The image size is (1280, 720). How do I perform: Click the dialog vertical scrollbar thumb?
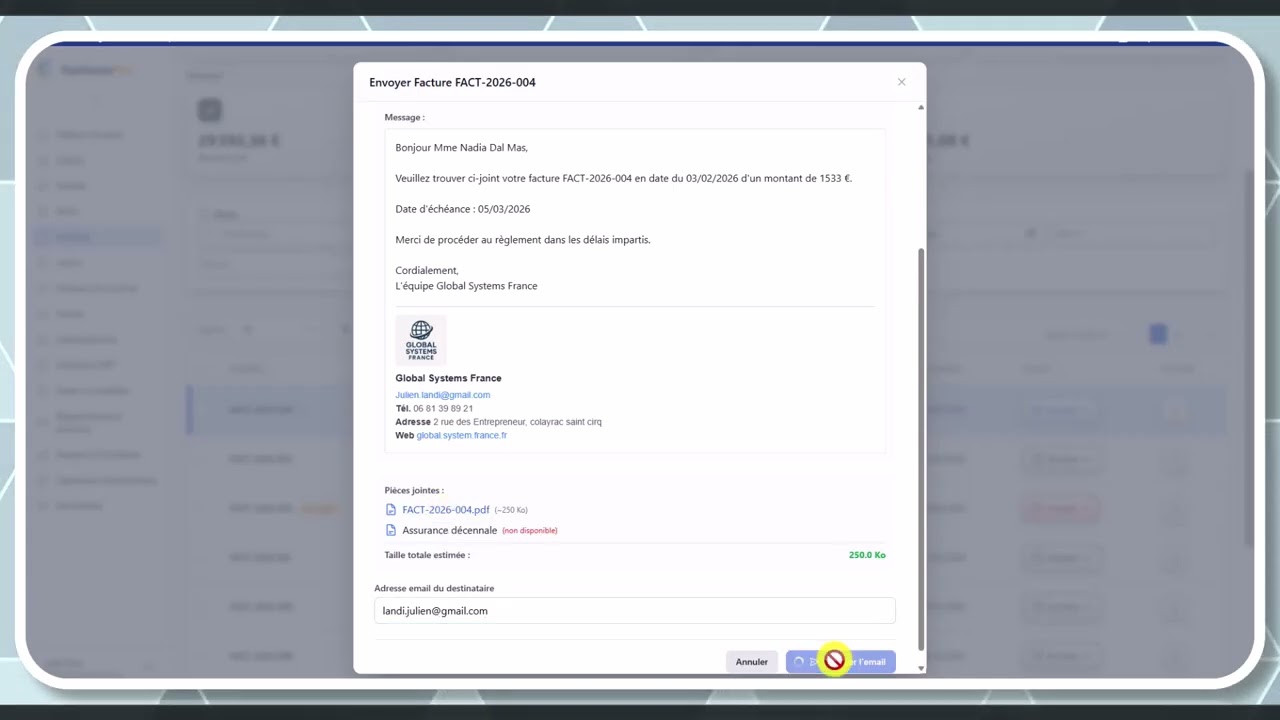[921, 450]
